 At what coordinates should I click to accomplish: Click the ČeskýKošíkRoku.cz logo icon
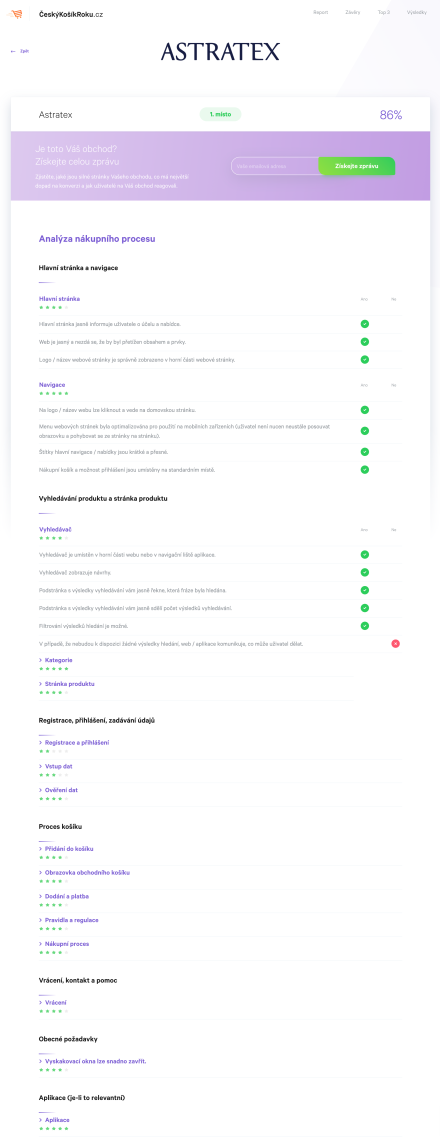[15, 14]
